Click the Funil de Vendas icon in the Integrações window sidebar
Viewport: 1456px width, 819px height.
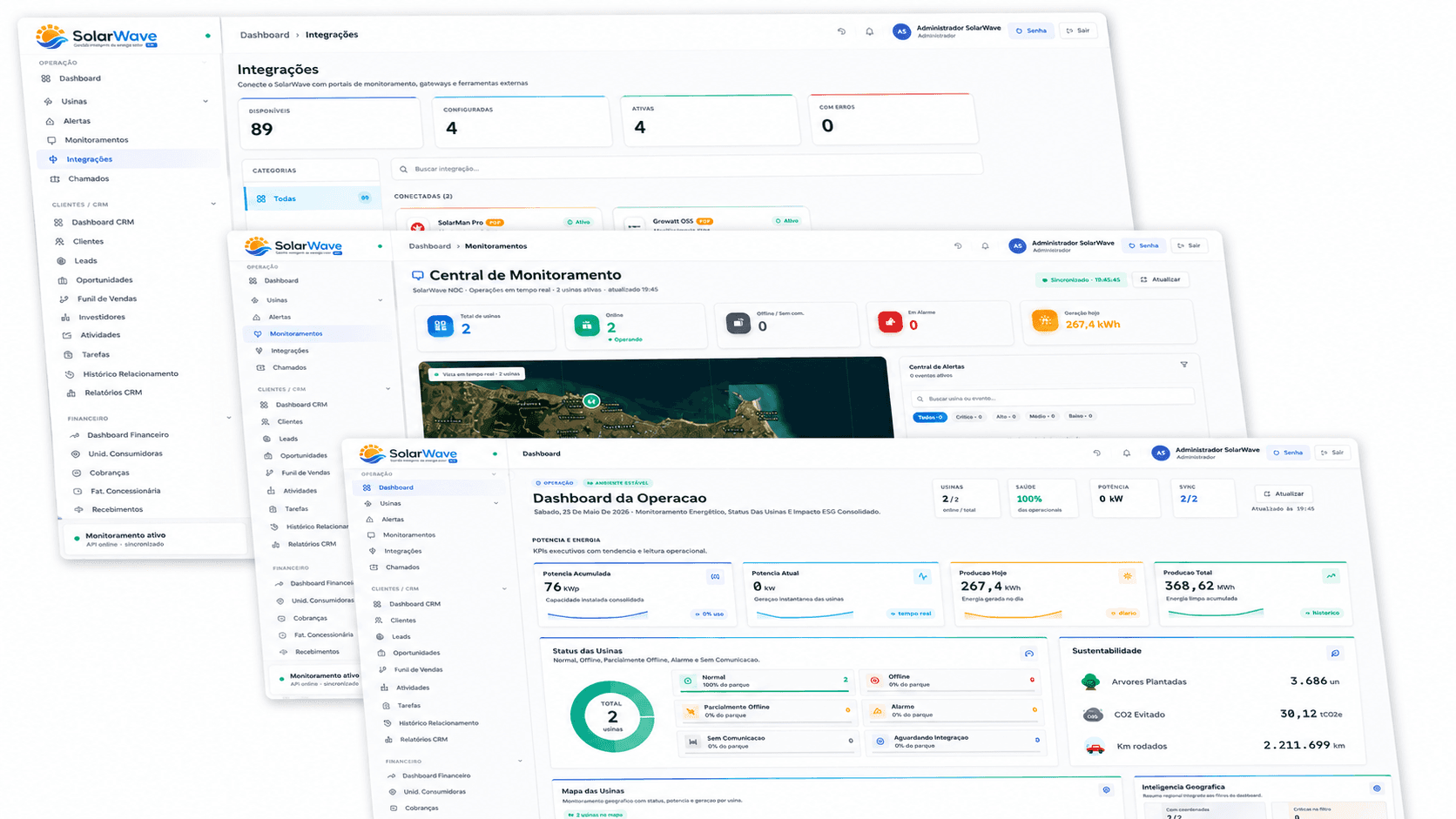(64, 299)
